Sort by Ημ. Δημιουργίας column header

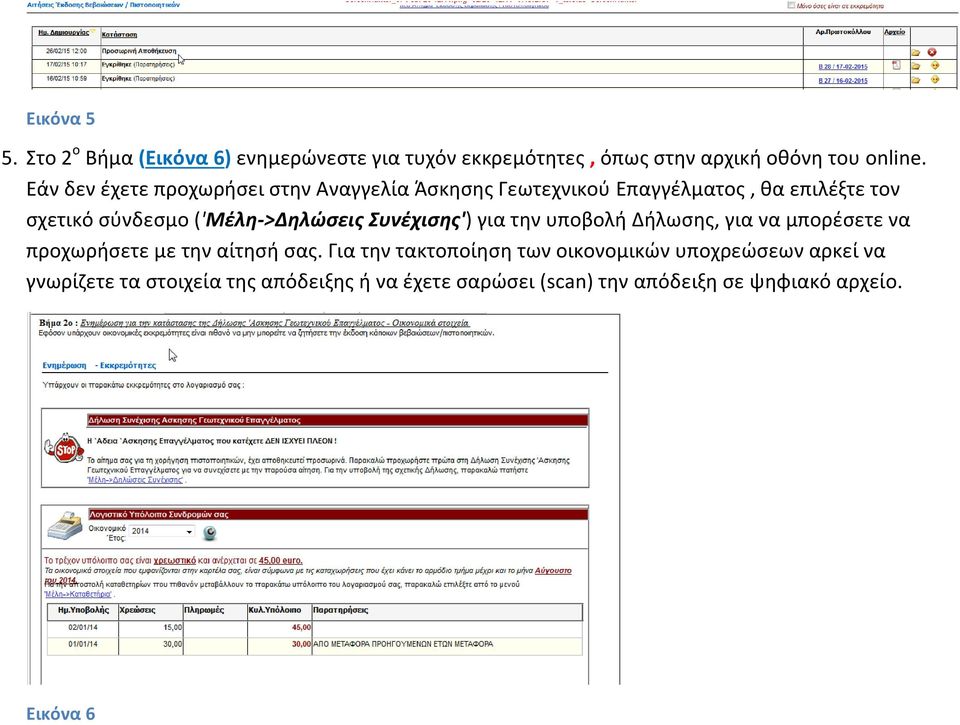pyautogui.click(x=63, y=32)
